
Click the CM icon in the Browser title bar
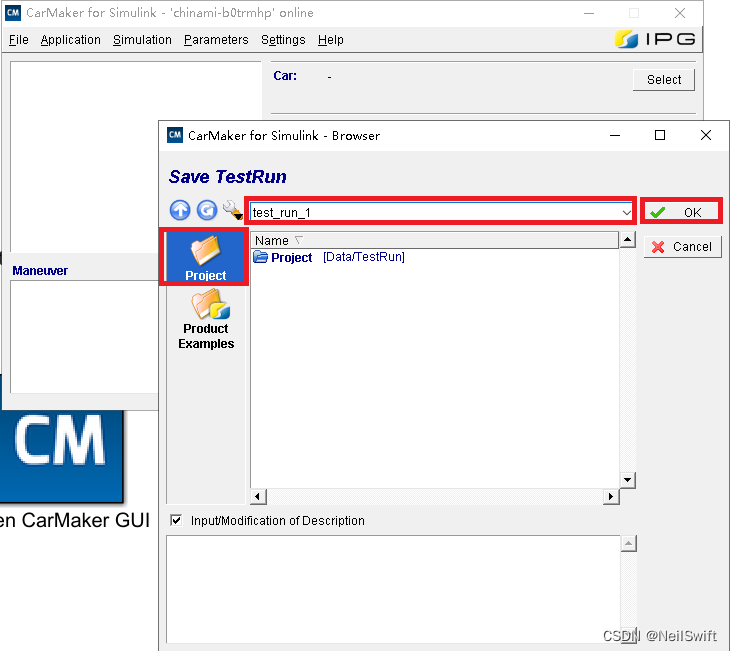pyautogui.click(x=175, y=135)
